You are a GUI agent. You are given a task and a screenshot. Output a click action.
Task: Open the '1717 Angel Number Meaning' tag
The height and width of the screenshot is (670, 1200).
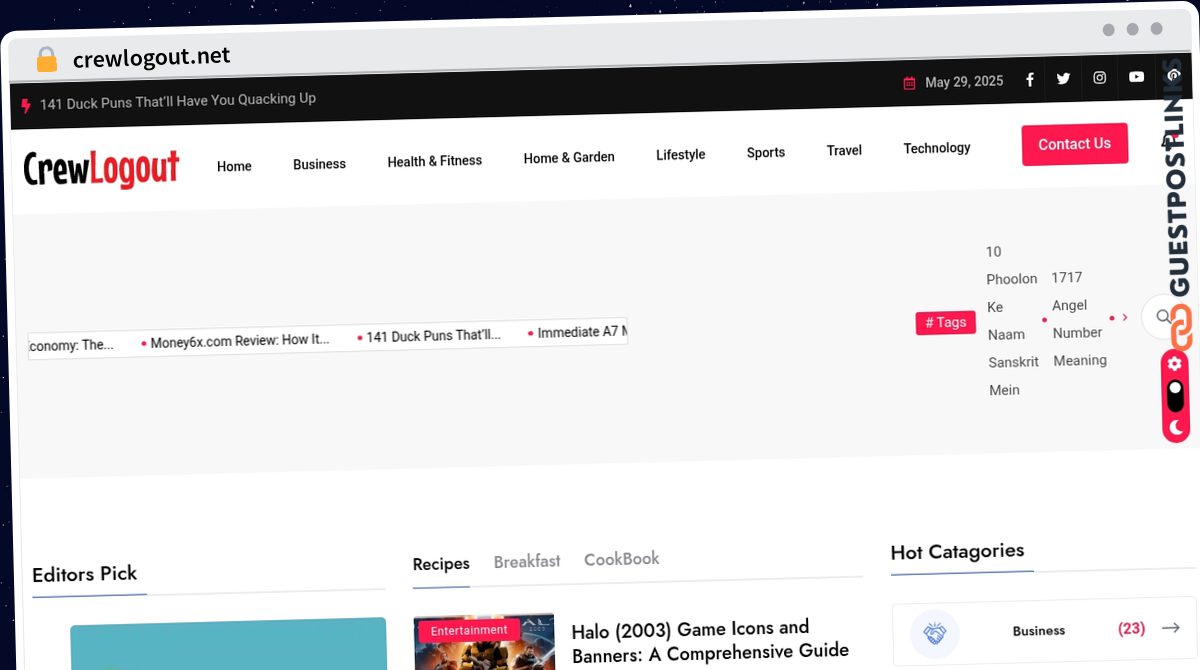1078,319
